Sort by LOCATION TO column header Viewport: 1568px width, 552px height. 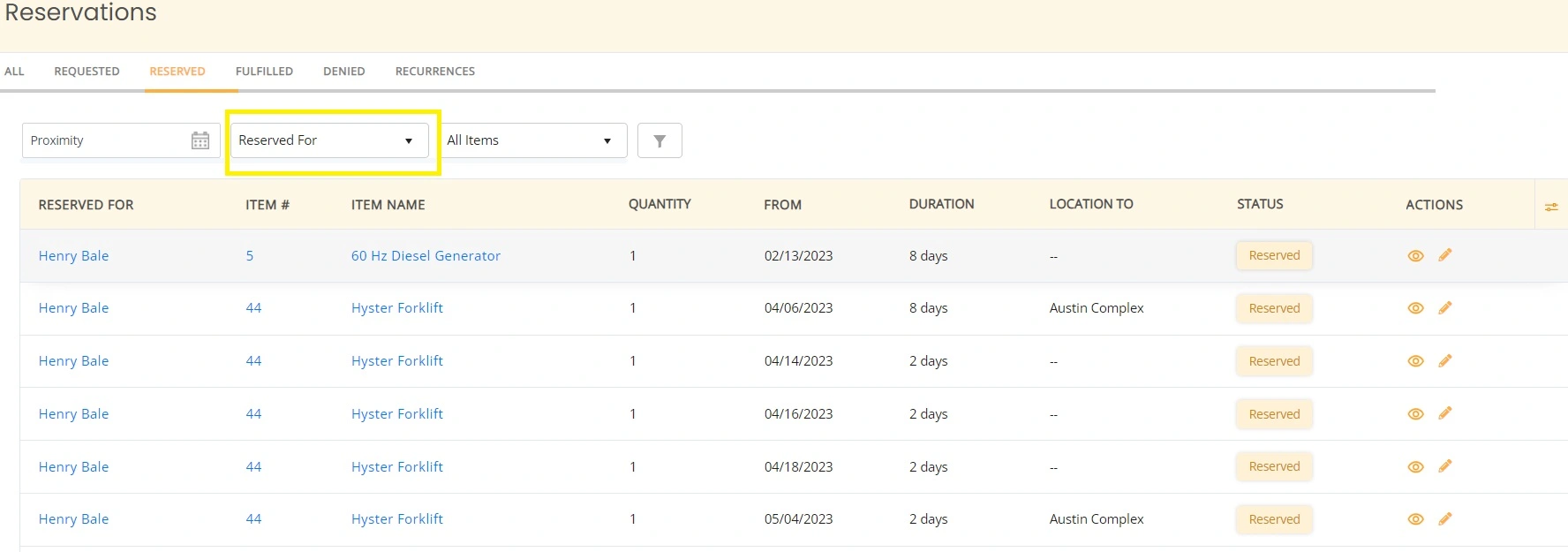[1091, 204]
